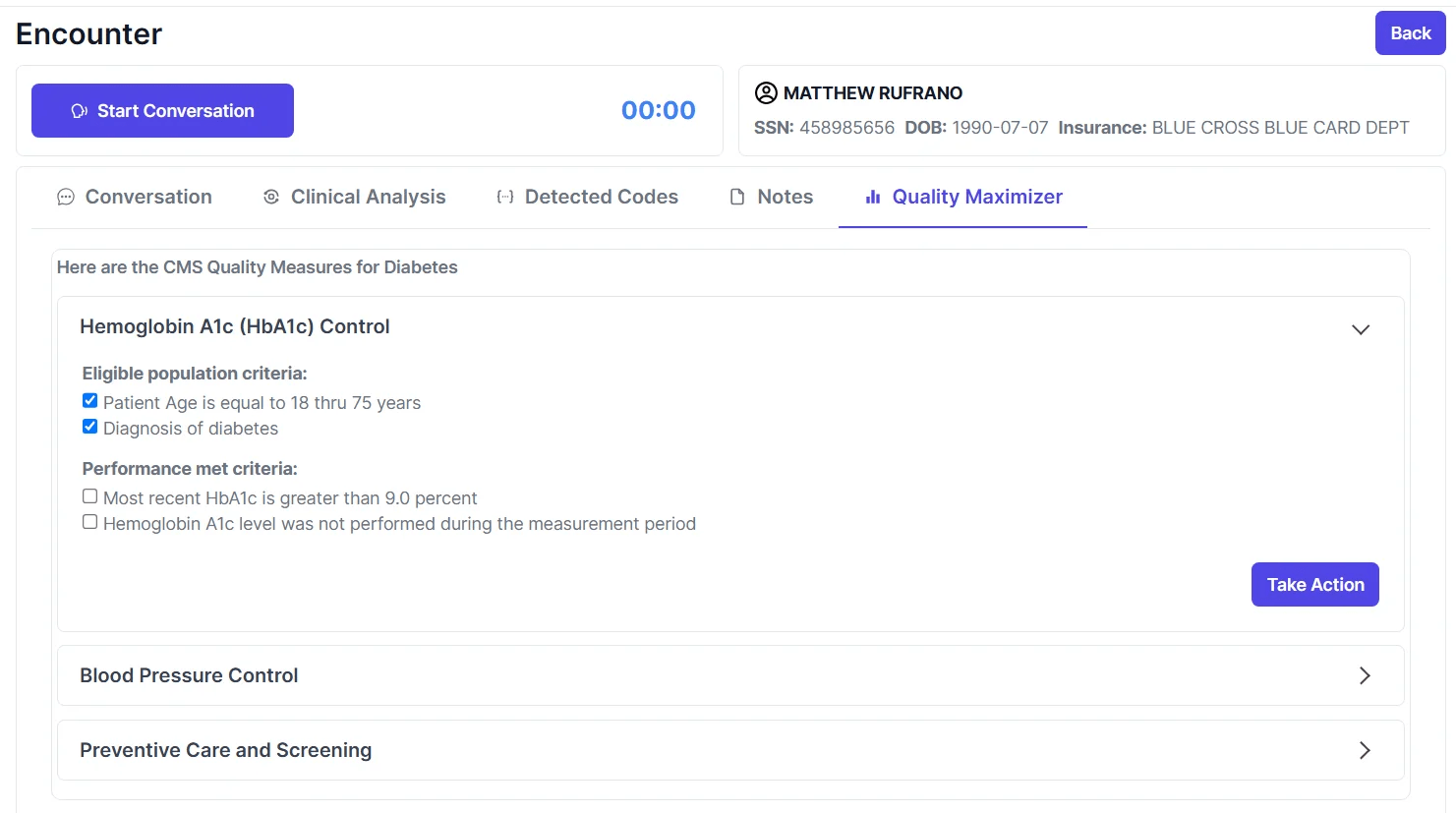This screenshot has height=813, width=1456.
Task: Click the speech icon in Start Conversation
Action: tap(80, 111)
